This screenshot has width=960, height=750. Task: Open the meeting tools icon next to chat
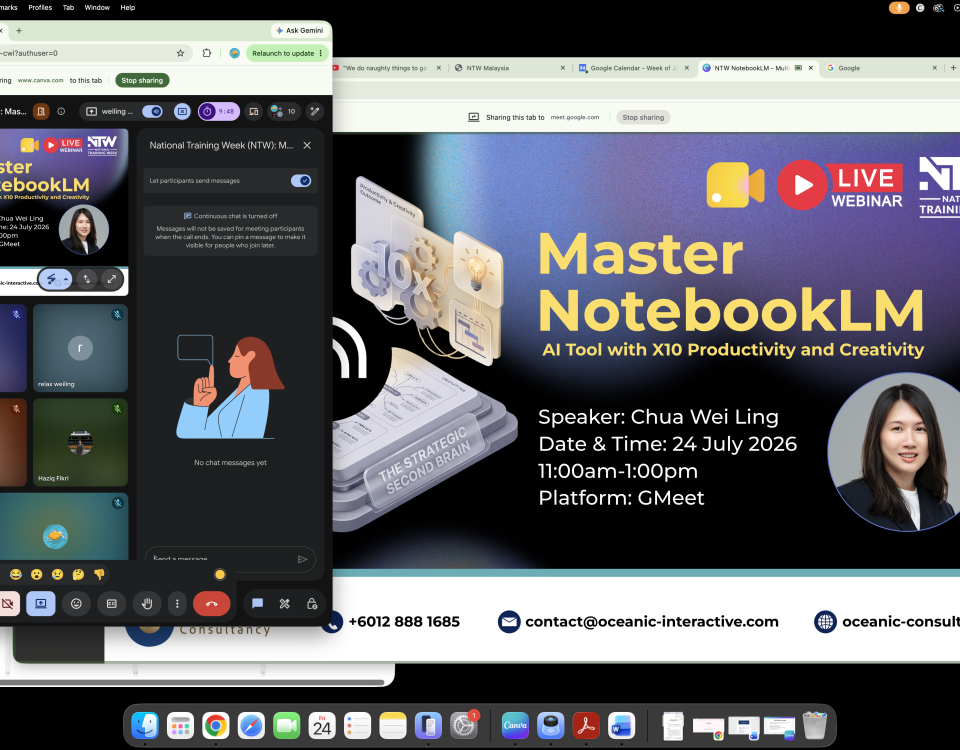pyautogui.click(x=285, y=604)
